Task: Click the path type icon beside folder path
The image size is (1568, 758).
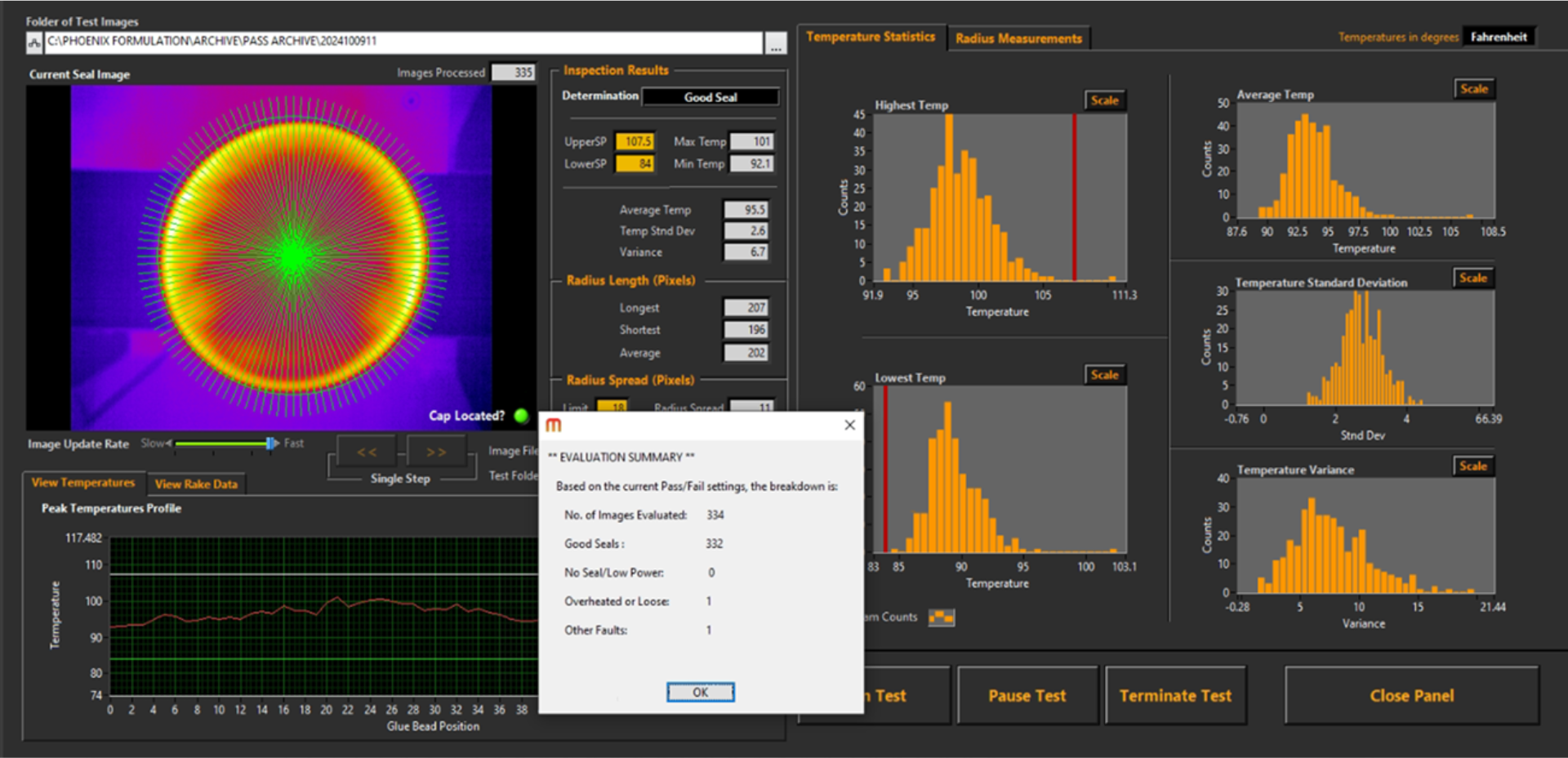Action: (34, 43)
